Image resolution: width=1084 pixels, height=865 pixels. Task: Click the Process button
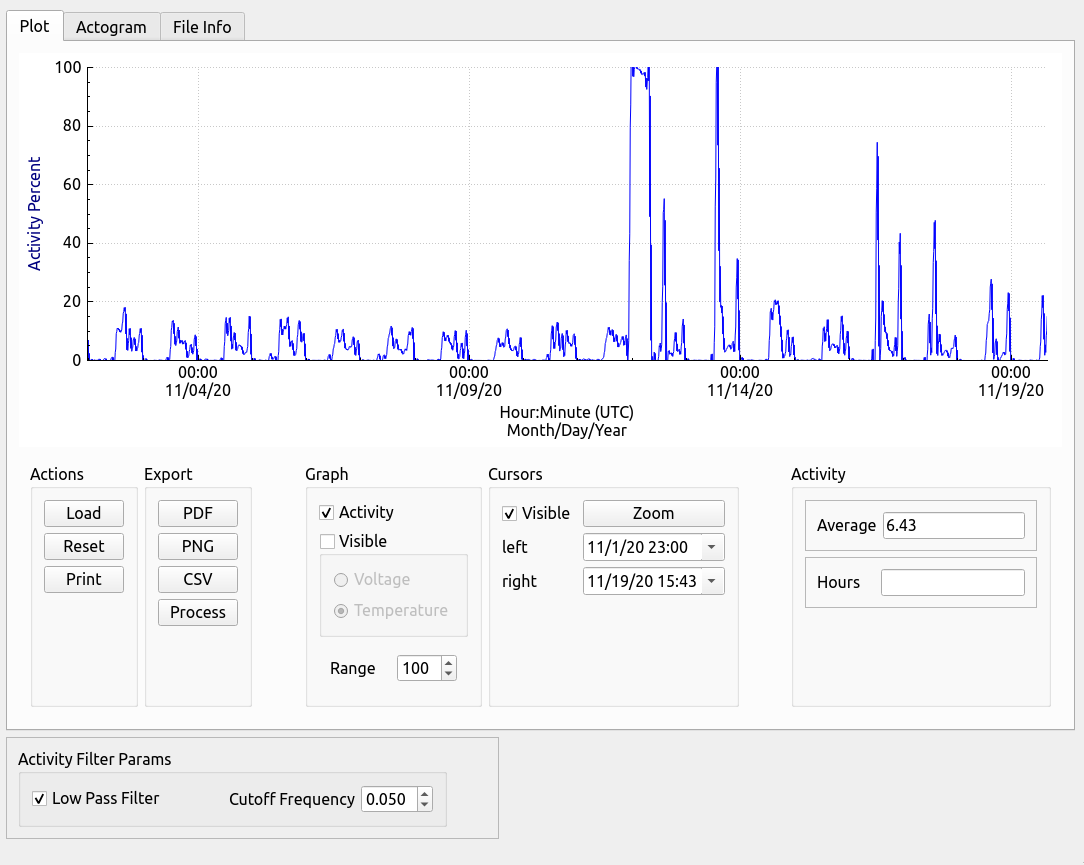[x=198, y=613]
